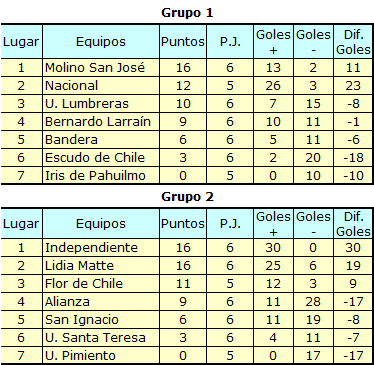This screenshot has width=374, height=365.
Task: Click the Lidia Matte team name
Action: [79, 266]
